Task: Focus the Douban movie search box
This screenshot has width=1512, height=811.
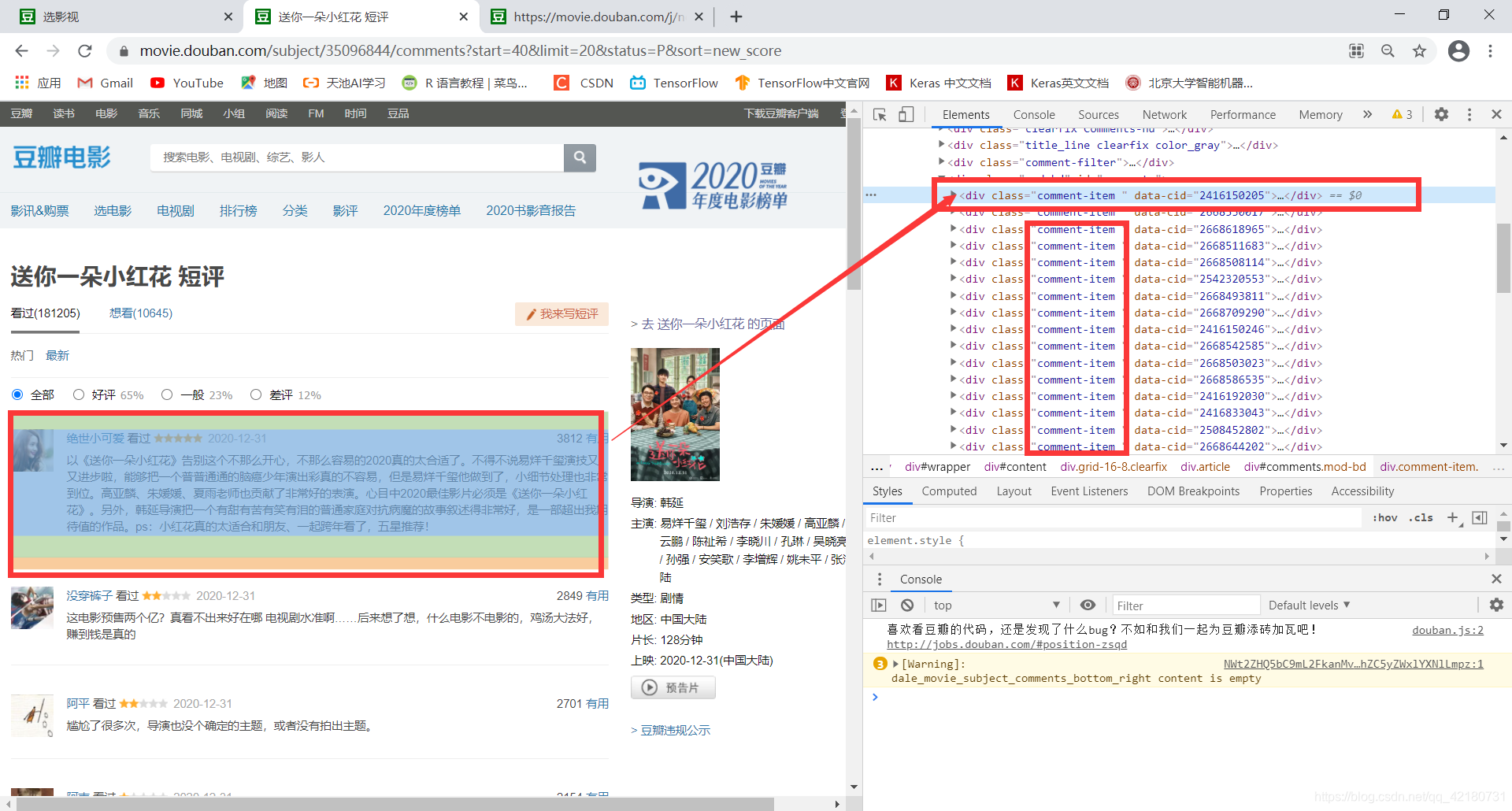Action: click(357, 157)
